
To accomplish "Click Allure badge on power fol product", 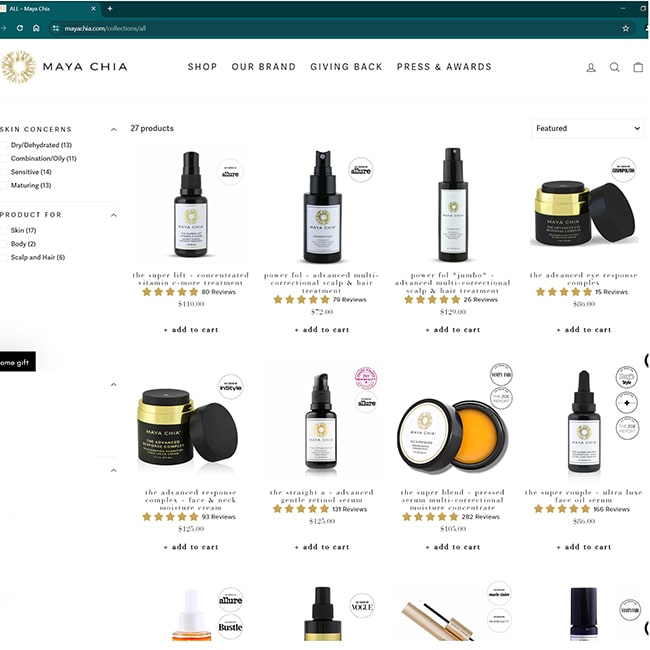I will (361, 170).
